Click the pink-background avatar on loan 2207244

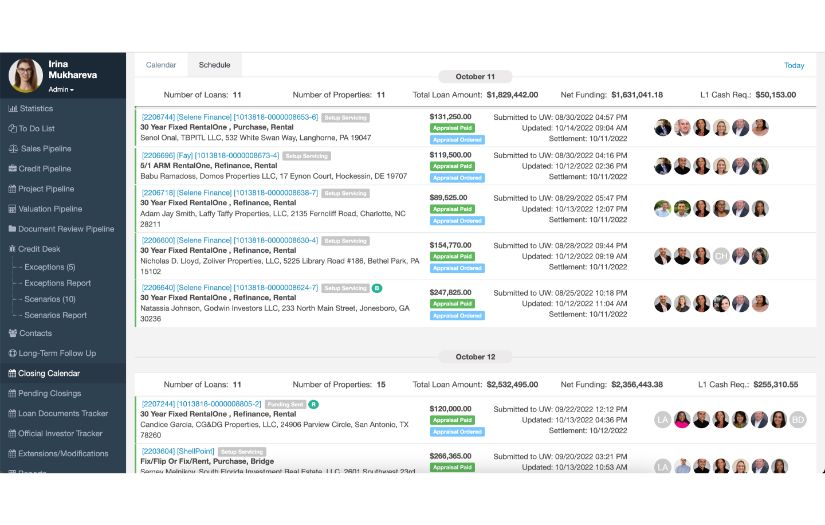682,420
